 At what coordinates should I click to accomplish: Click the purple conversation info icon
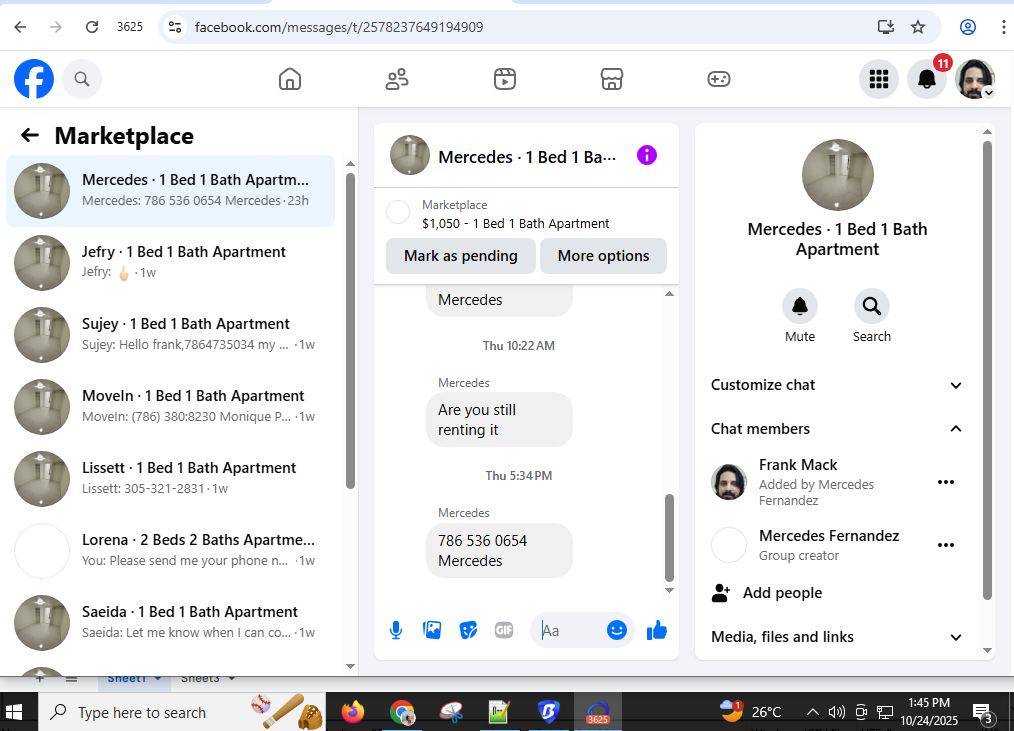(x=647, y=155)
